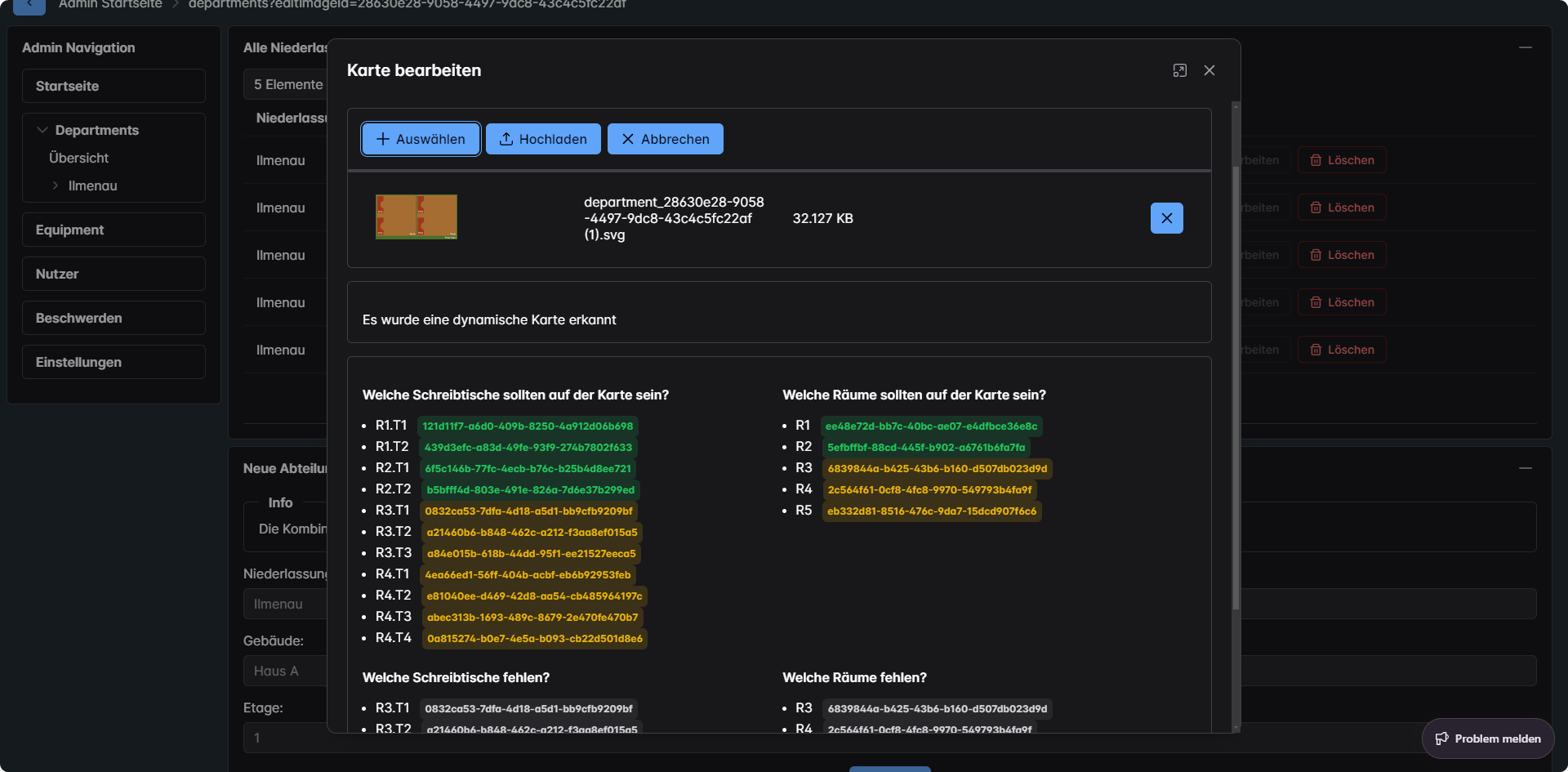Open Einstellungen in the admin navigation
This screenshot has width=1568, height=772.
click(x=114, y=362)
